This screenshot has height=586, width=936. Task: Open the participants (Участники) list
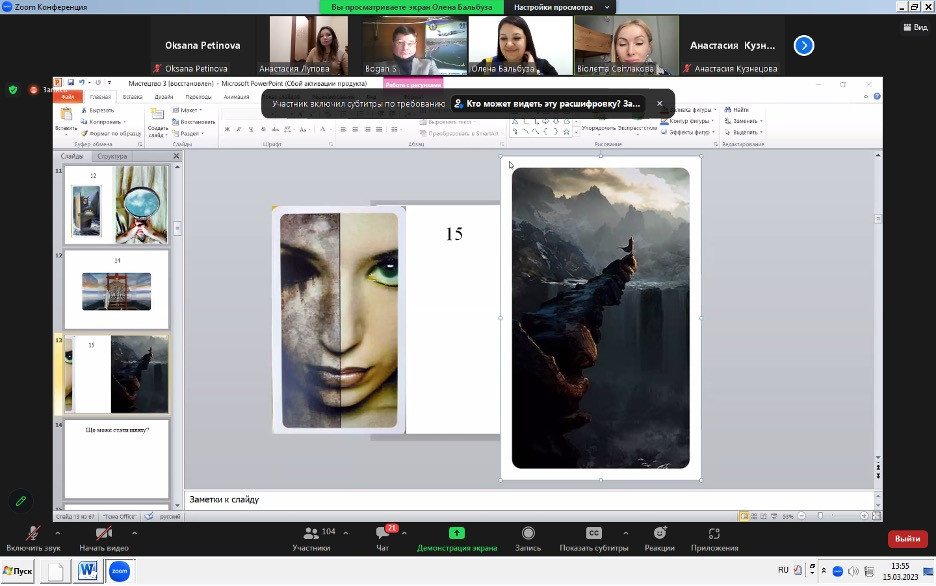point(311,534)
